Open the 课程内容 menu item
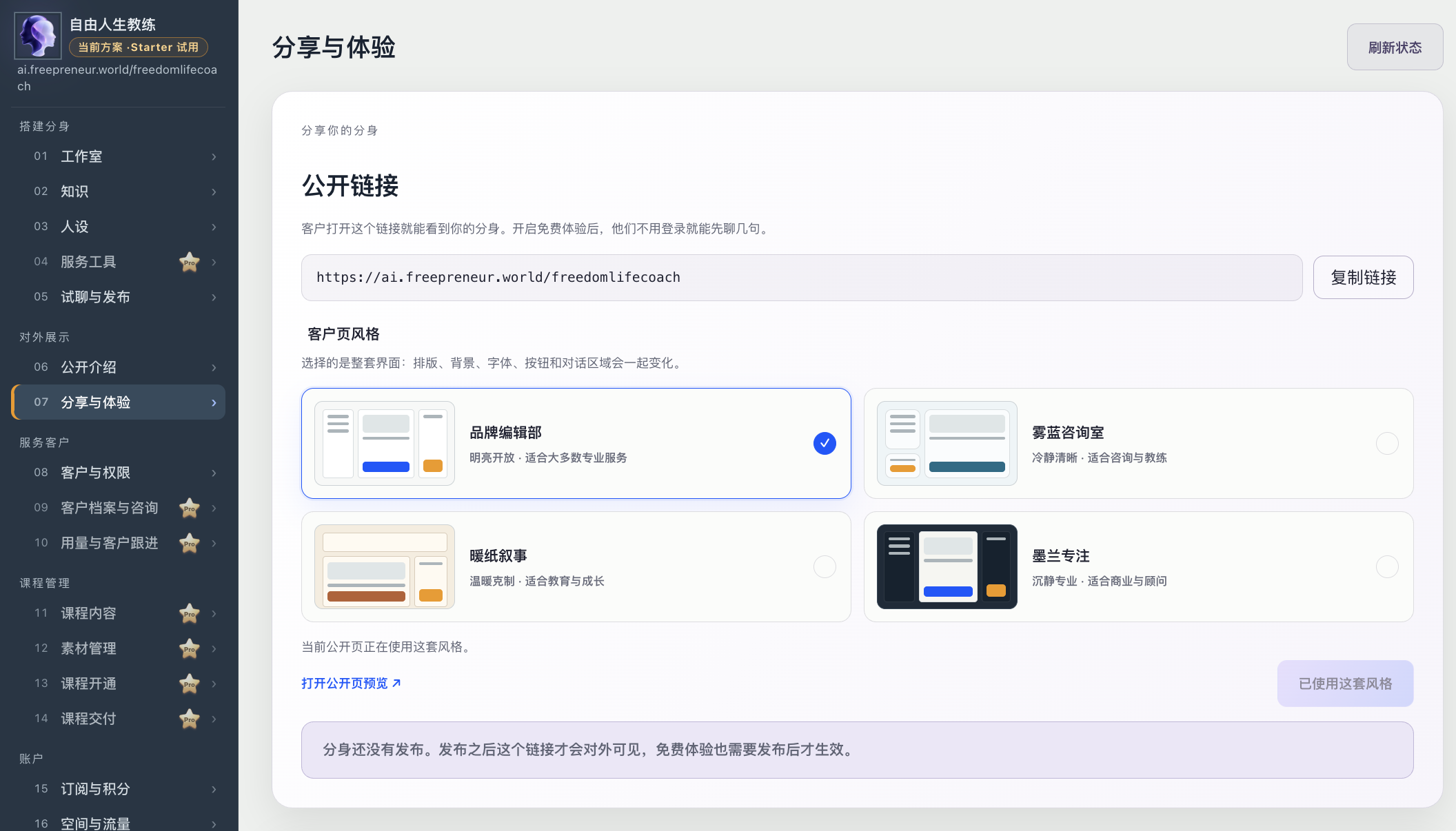The width and height of the screenshot is (1456, 831). [119, 613]
